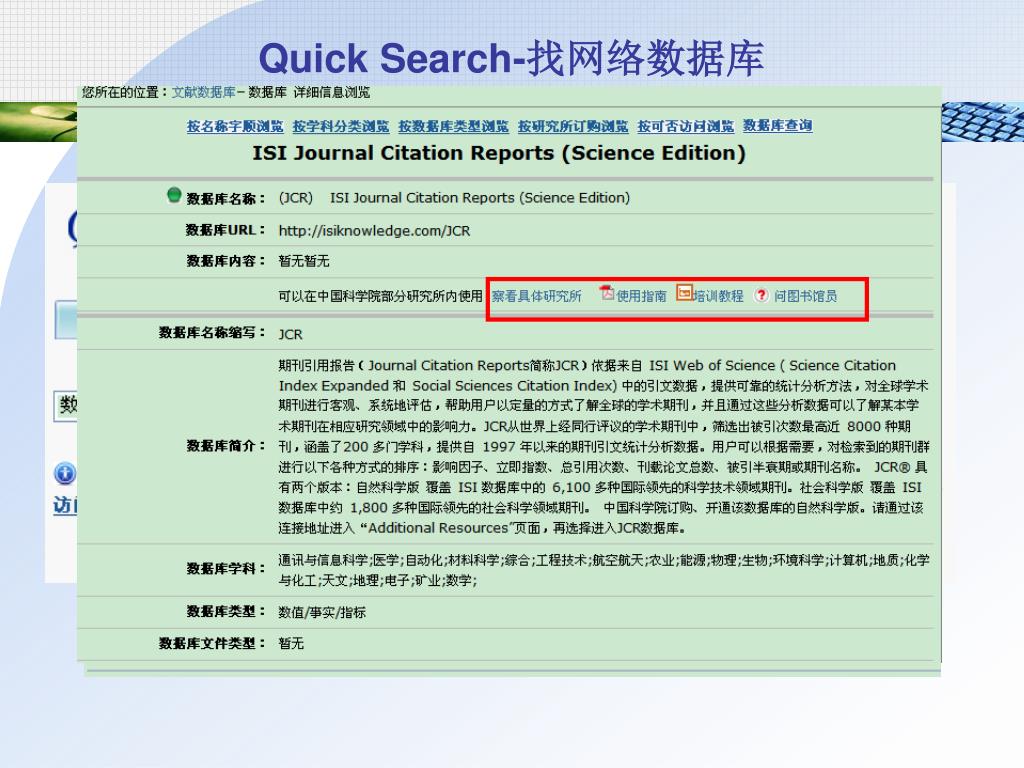1024x768 pixels.
Task: Click the 数据库文件类型 value 暂无
Action: 291,643
